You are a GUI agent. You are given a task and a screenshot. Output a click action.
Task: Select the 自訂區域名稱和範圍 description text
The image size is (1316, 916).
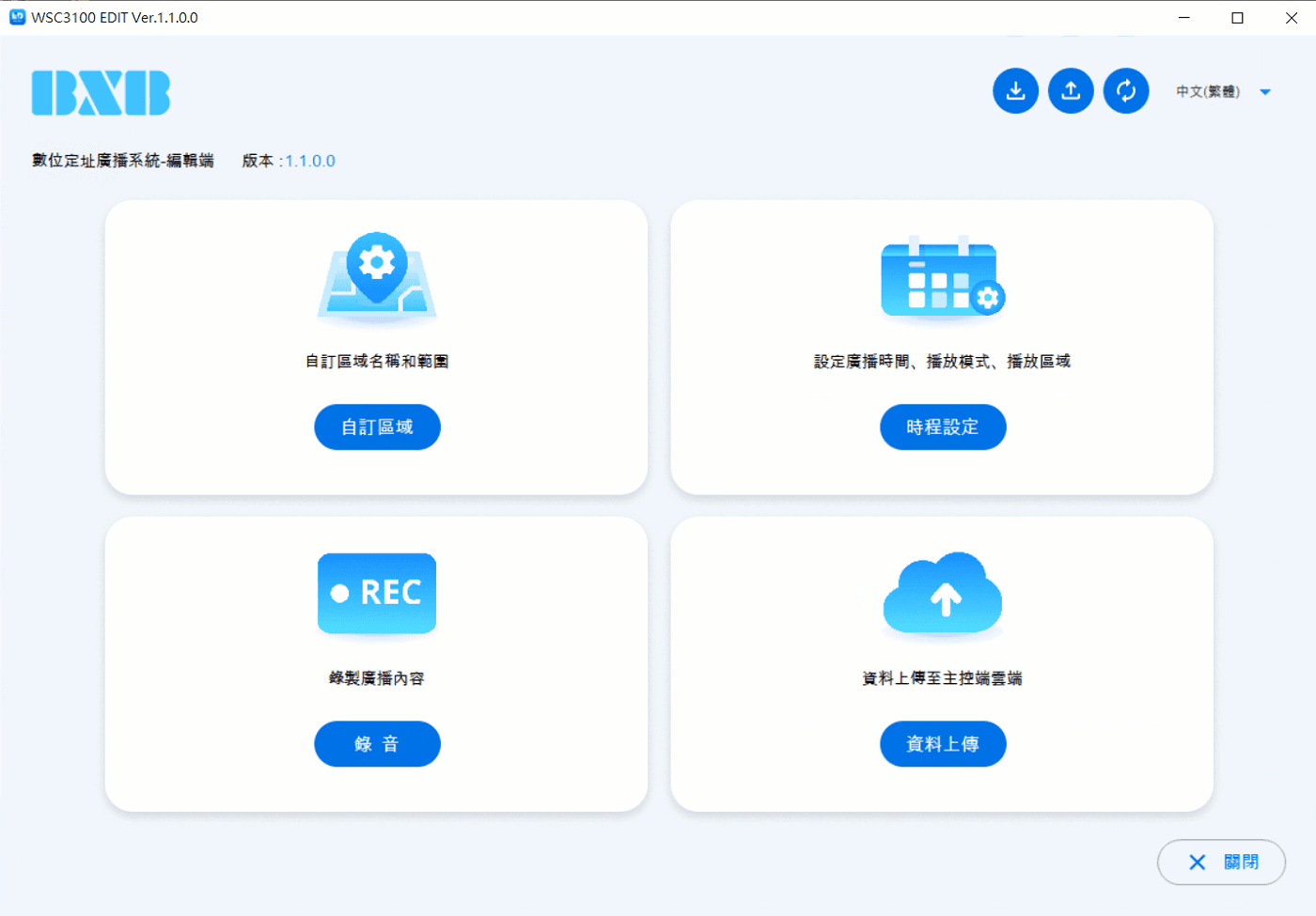(x=377, y=362)
